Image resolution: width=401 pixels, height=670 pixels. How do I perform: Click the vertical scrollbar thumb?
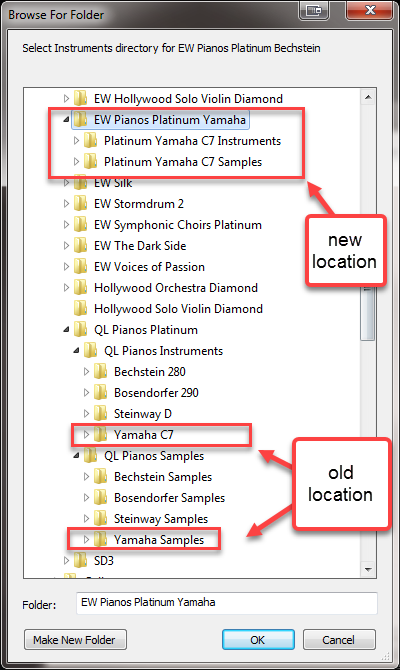(368, 314)
